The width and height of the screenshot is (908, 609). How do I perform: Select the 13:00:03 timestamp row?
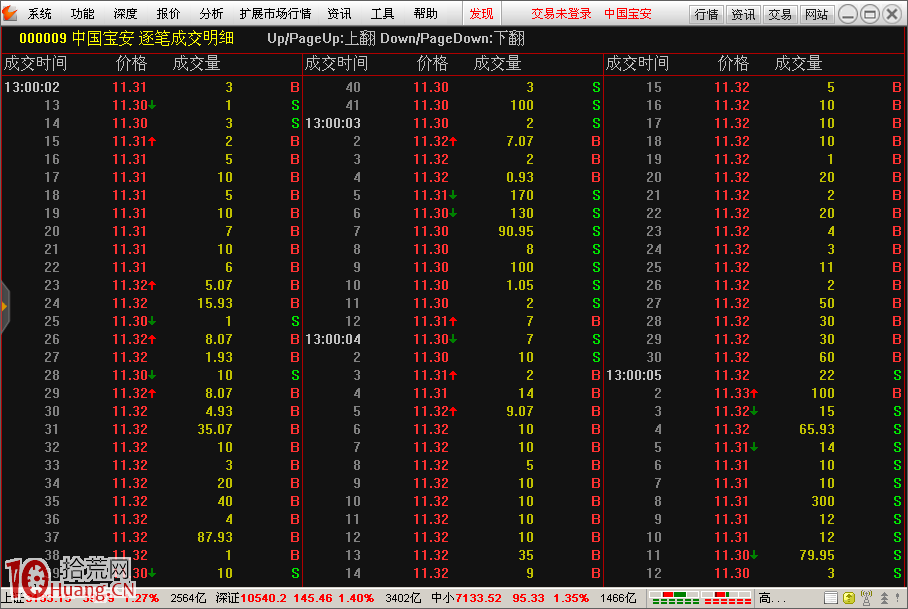(453, 123)
